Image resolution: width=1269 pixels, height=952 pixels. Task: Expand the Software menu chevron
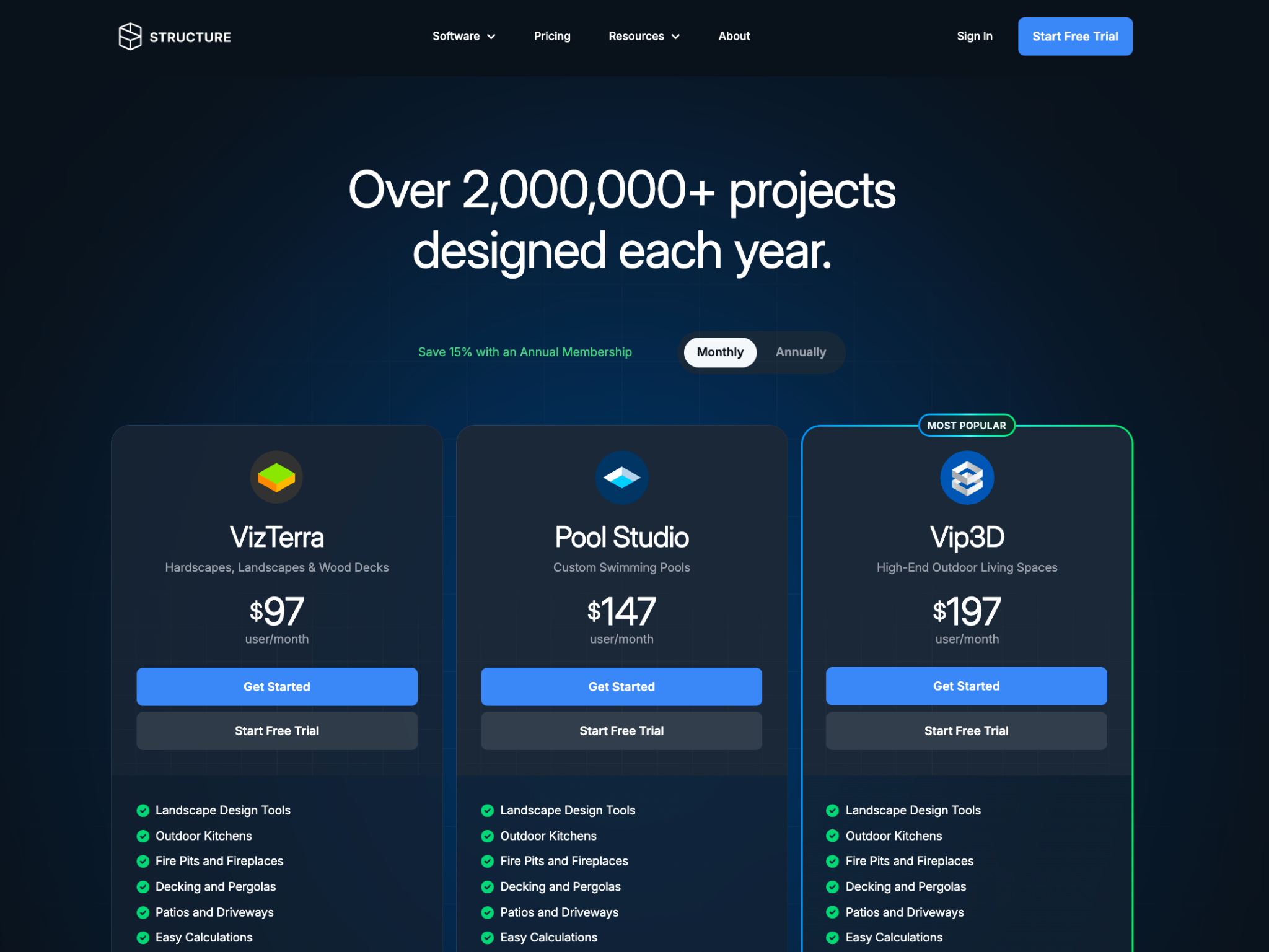click(x=491, y=37)
